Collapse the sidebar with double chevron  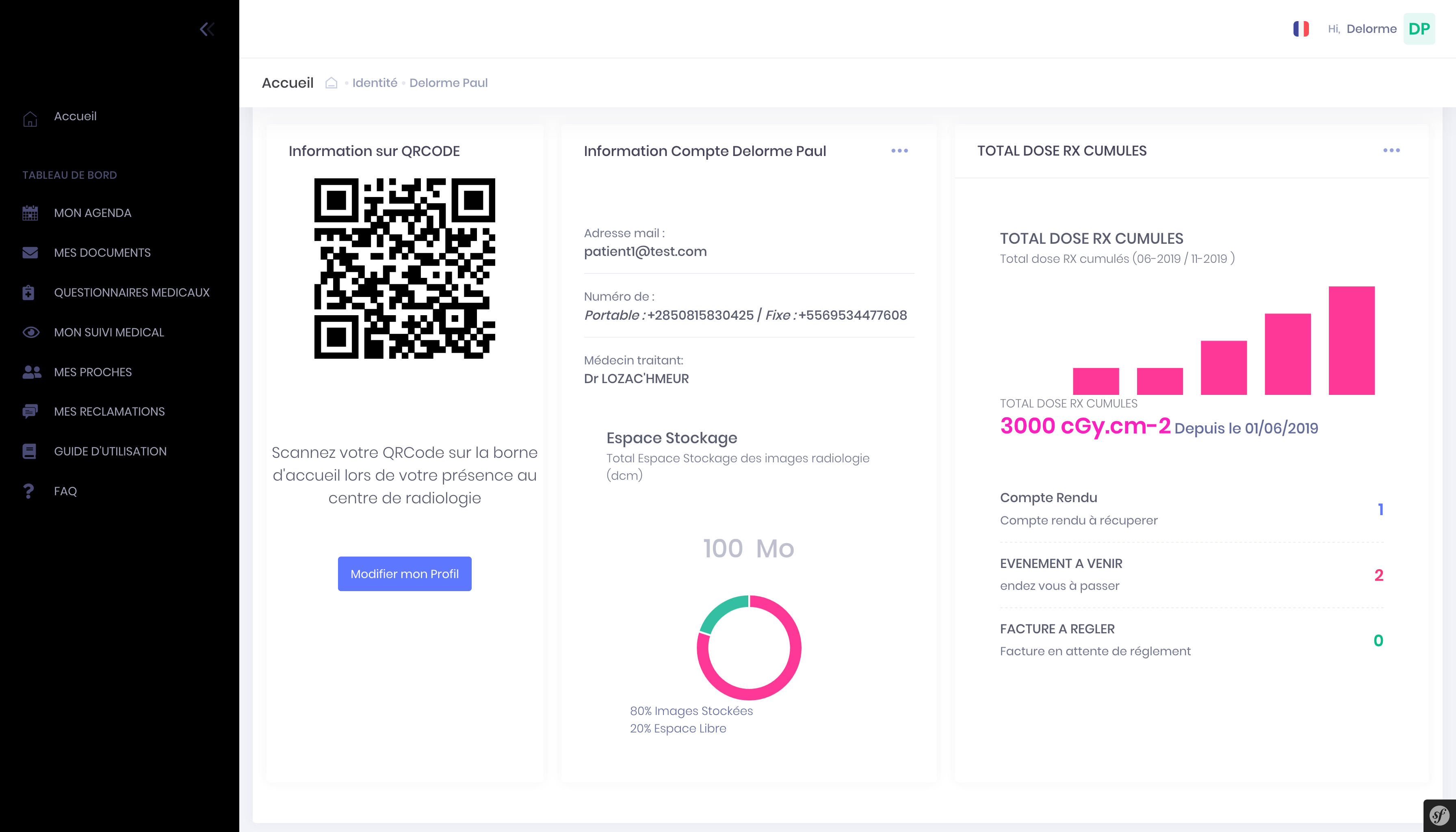coord(207,29)
